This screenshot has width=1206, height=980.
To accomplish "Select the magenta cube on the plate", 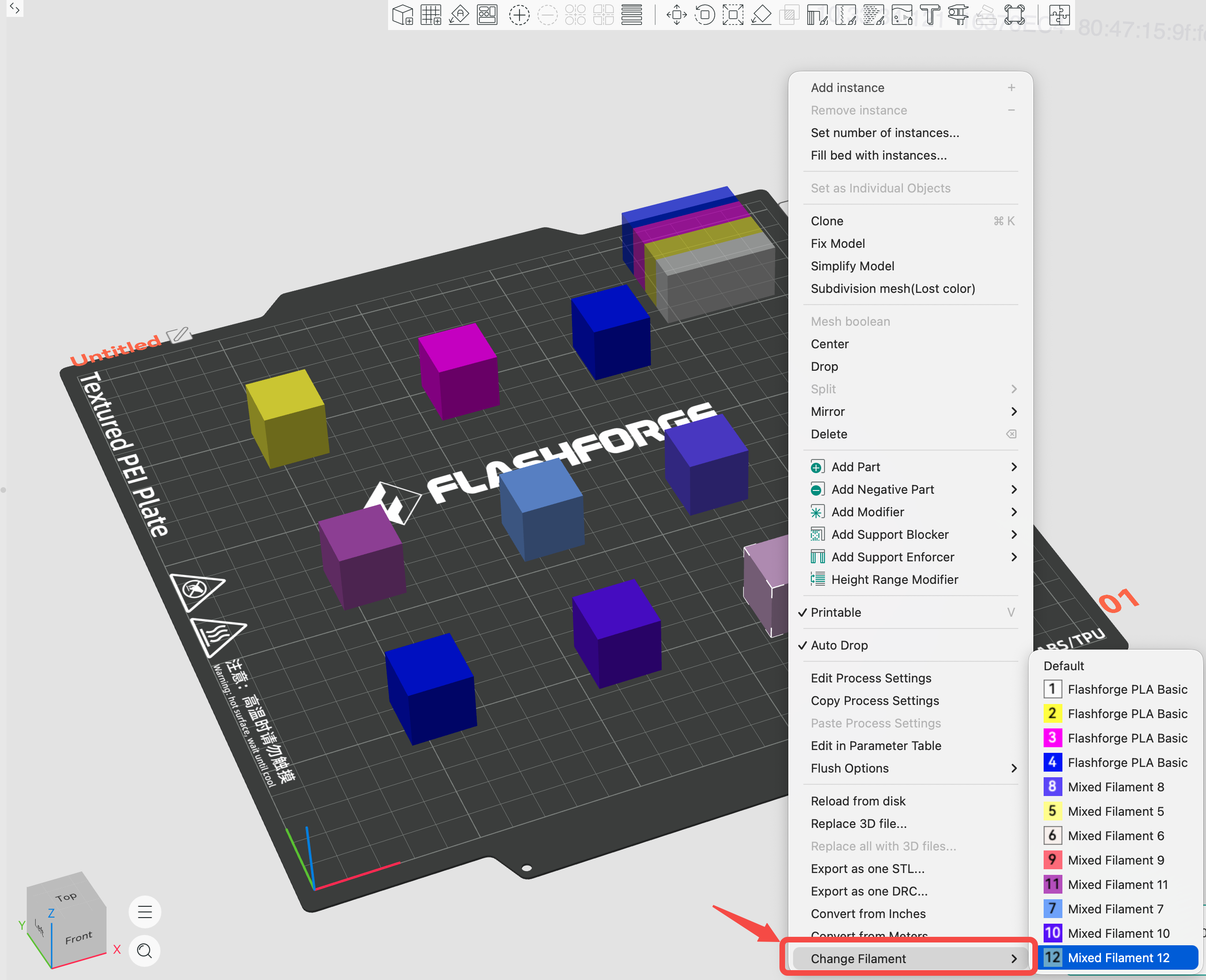I will tap(459, 371).
